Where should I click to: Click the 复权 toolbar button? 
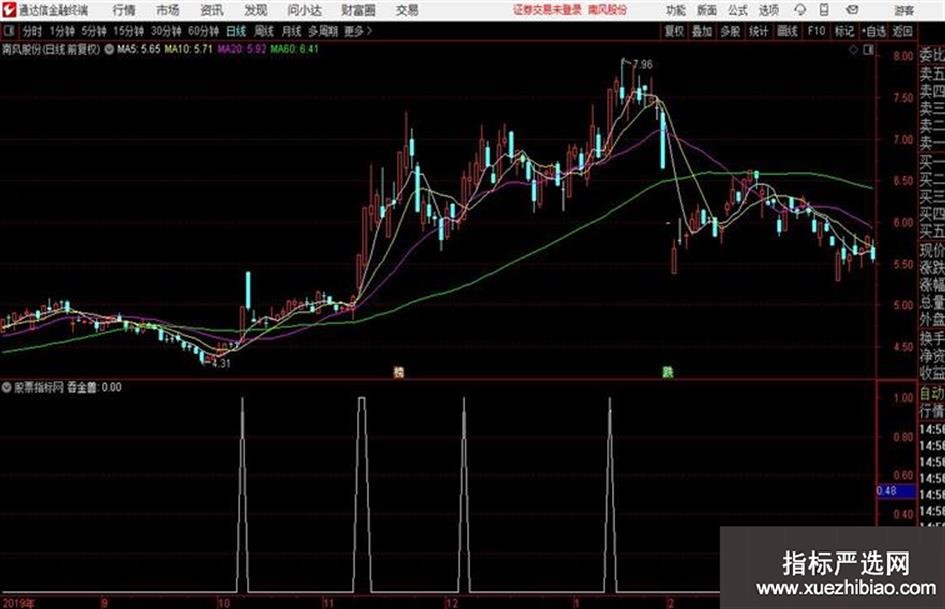(x=674, y=31)
